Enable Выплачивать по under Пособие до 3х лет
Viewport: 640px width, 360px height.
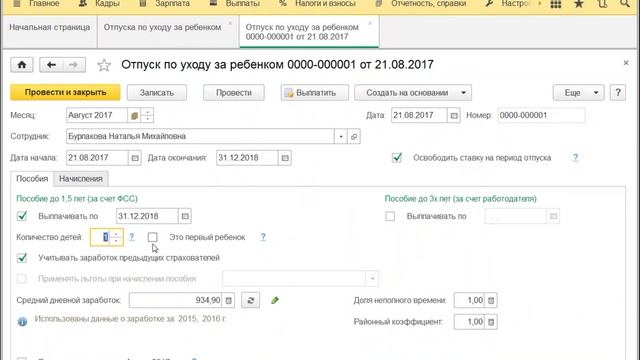point(390,216)
